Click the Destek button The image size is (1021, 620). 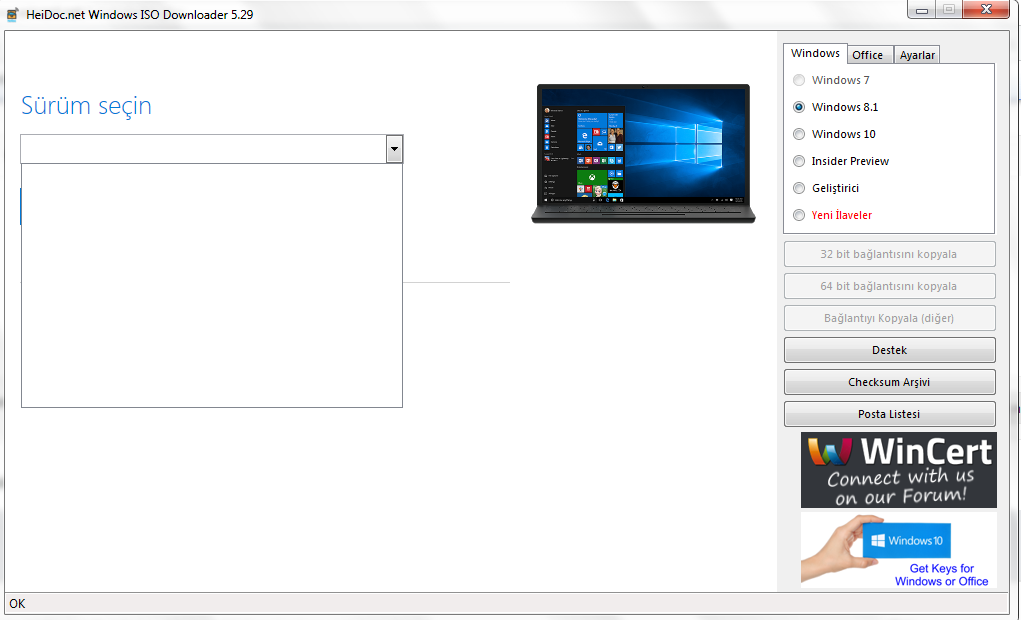889,350
